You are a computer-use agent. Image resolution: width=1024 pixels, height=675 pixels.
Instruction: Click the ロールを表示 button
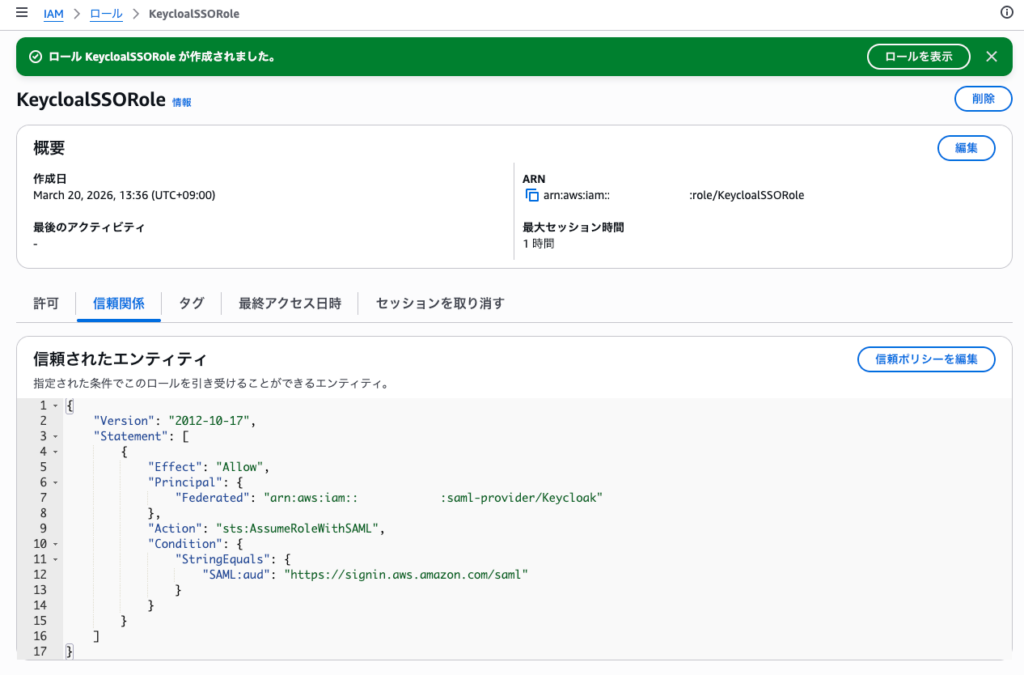pyautogui.click(x=918, y=57)
